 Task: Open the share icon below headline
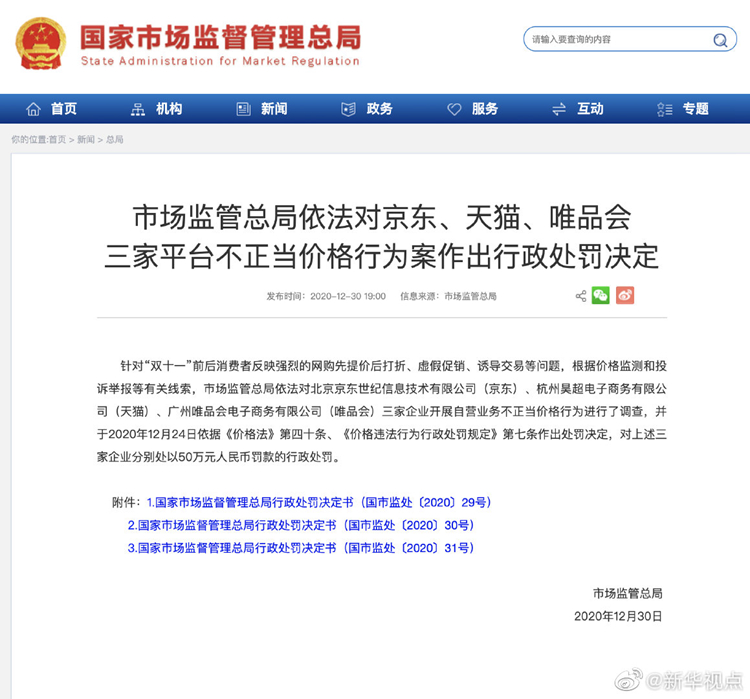click(581, 296)
